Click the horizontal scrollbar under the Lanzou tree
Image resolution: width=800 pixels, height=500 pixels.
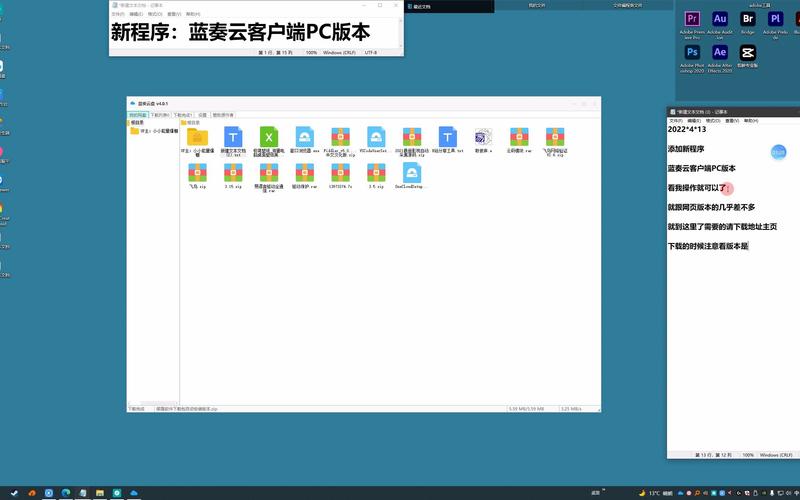point(153,404)
